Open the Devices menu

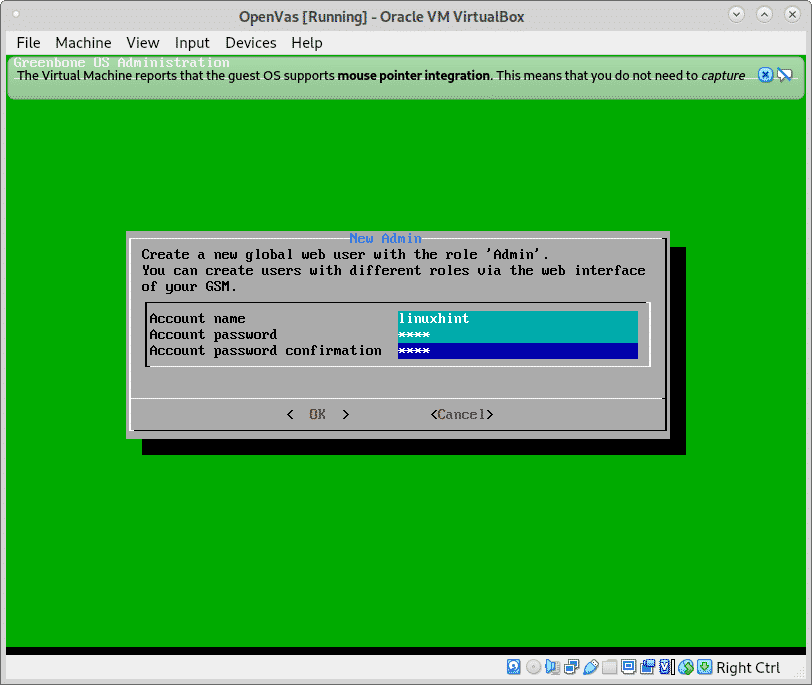(x=251, y=43)
